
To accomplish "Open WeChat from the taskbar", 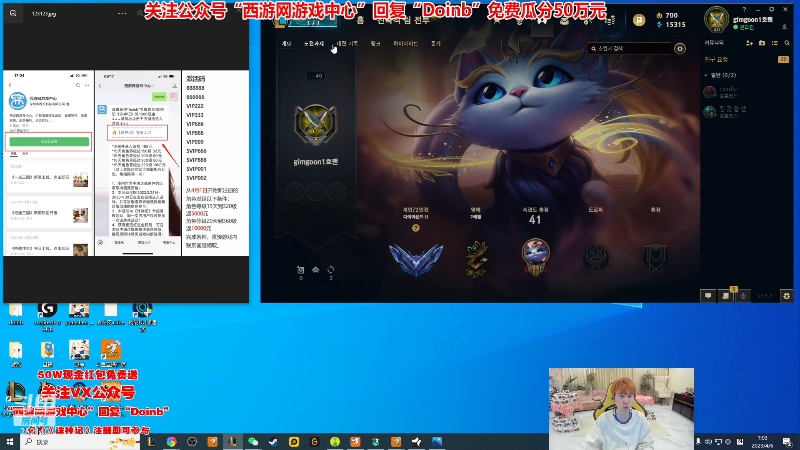I will (253, 442).
